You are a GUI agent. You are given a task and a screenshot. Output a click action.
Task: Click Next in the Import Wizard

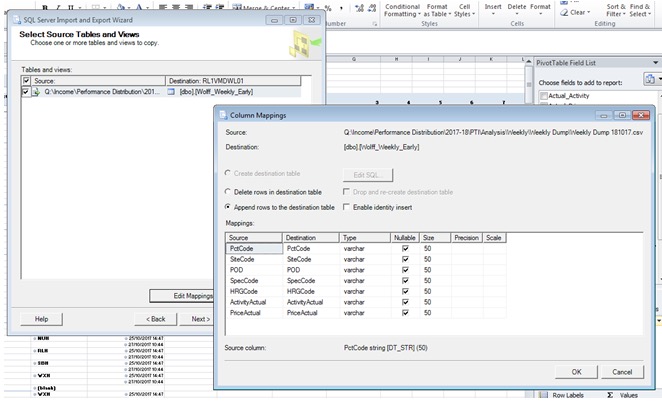[x=197, y=319]
